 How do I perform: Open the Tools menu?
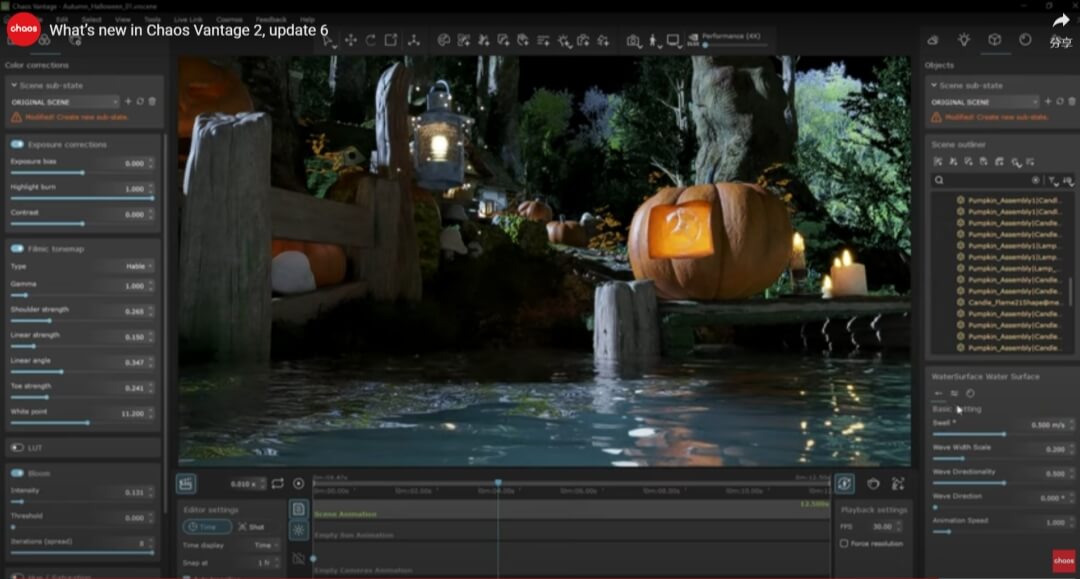pyautogui.click(x=152, y=19)
